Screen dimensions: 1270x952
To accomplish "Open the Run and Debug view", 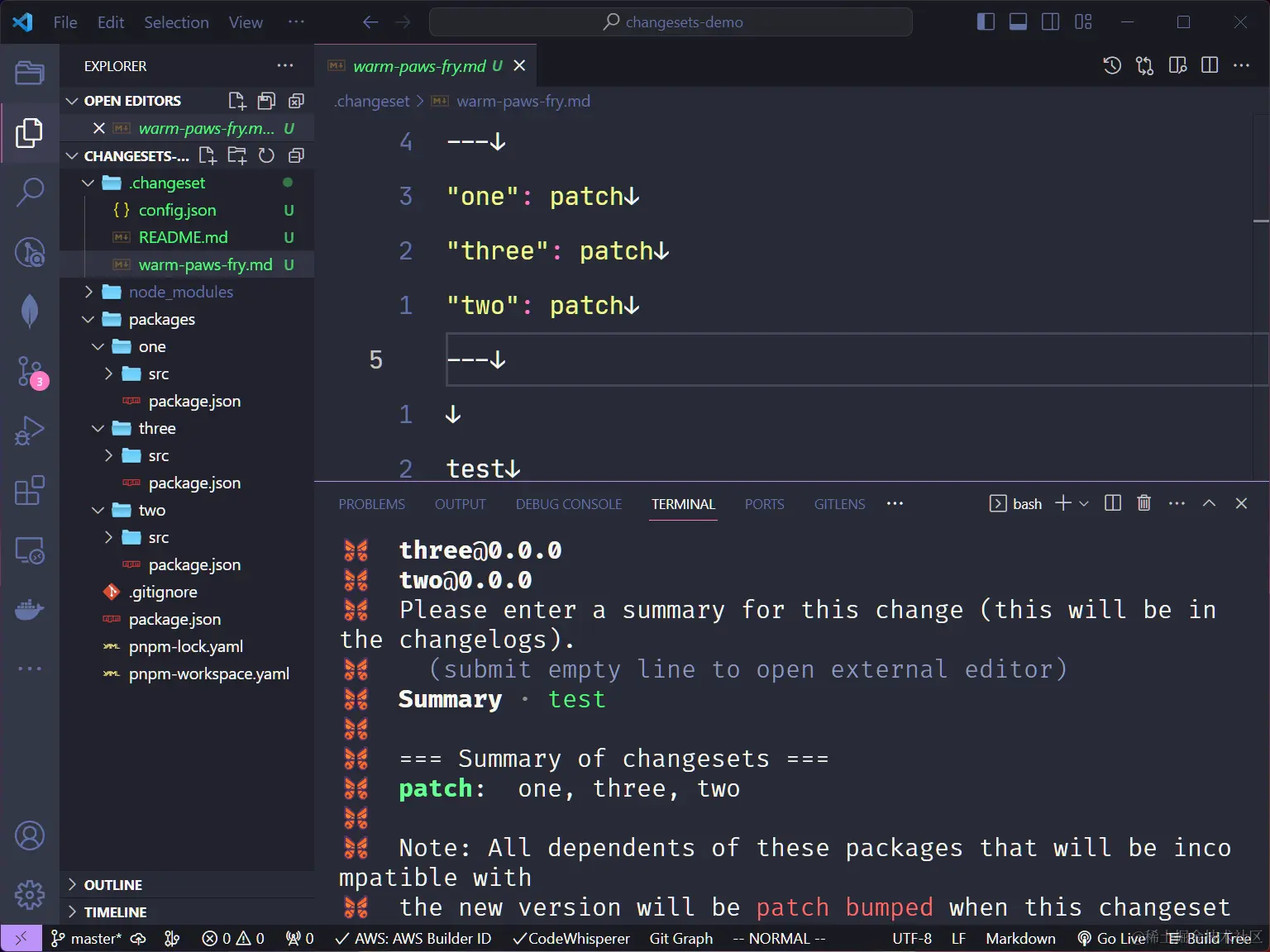I will coord(30,431).
